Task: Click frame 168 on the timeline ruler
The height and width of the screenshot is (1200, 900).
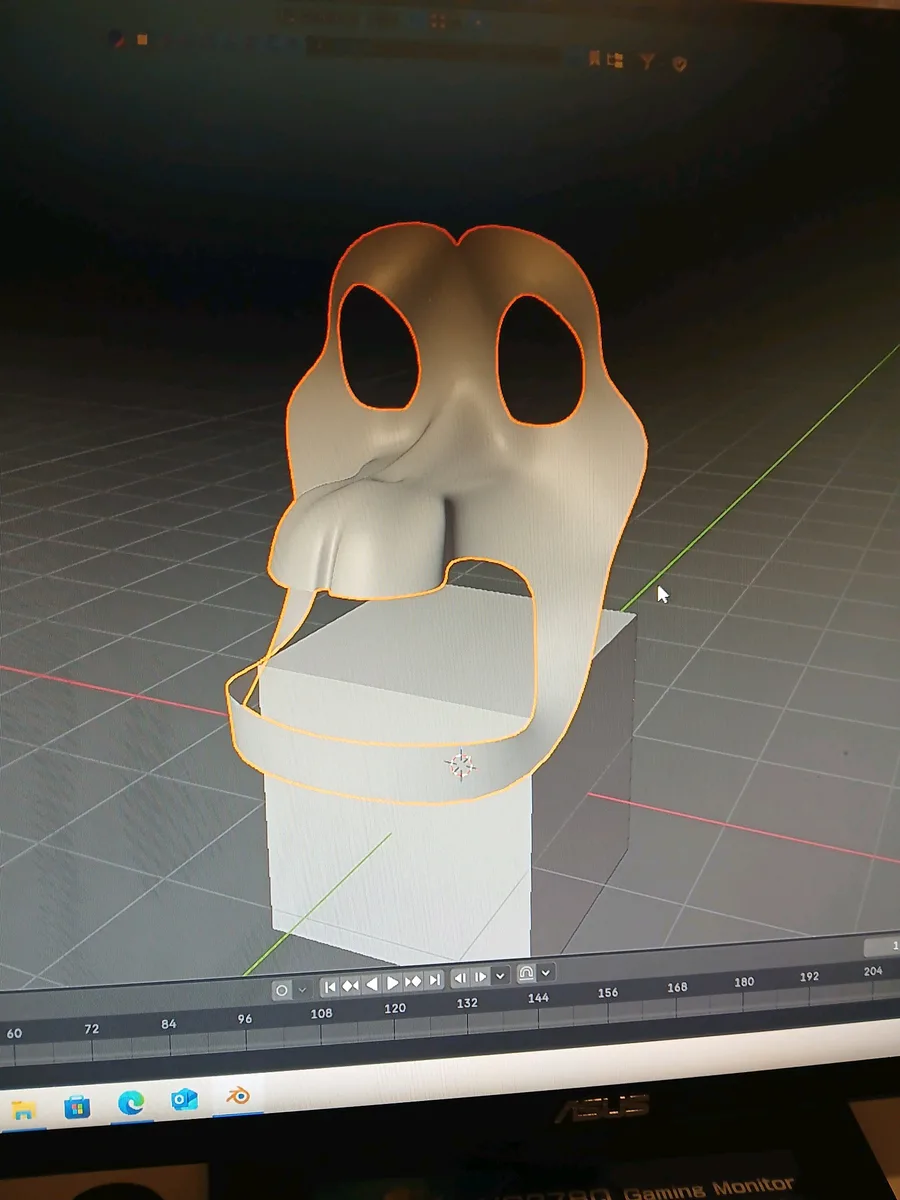Action: coord(677,987)
